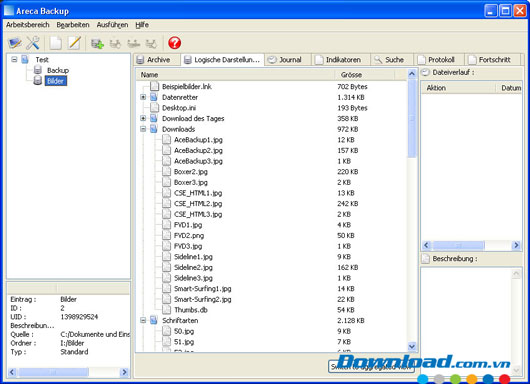
Task: Select the FVD3.jpg file row
Action: coord(188,246)
